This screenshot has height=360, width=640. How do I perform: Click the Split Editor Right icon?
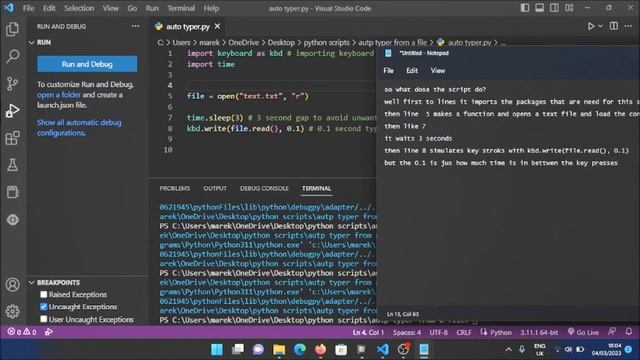click(613, 26)
